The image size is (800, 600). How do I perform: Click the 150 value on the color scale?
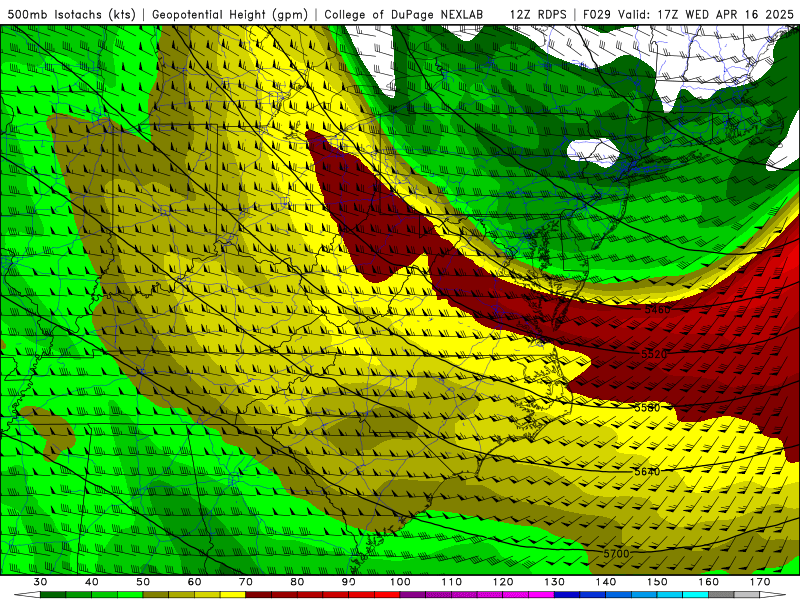coord(657,582)
